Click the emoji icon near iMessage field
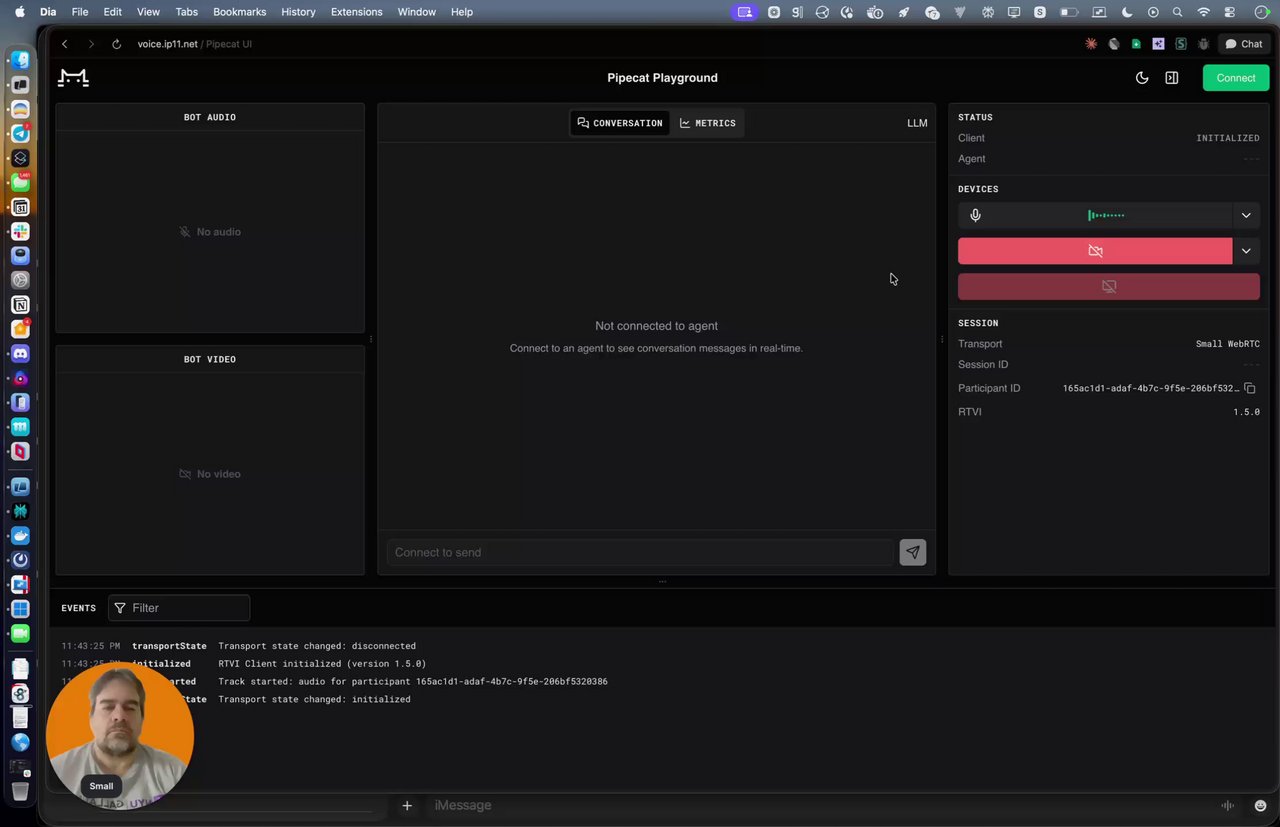 point(1260,806)
